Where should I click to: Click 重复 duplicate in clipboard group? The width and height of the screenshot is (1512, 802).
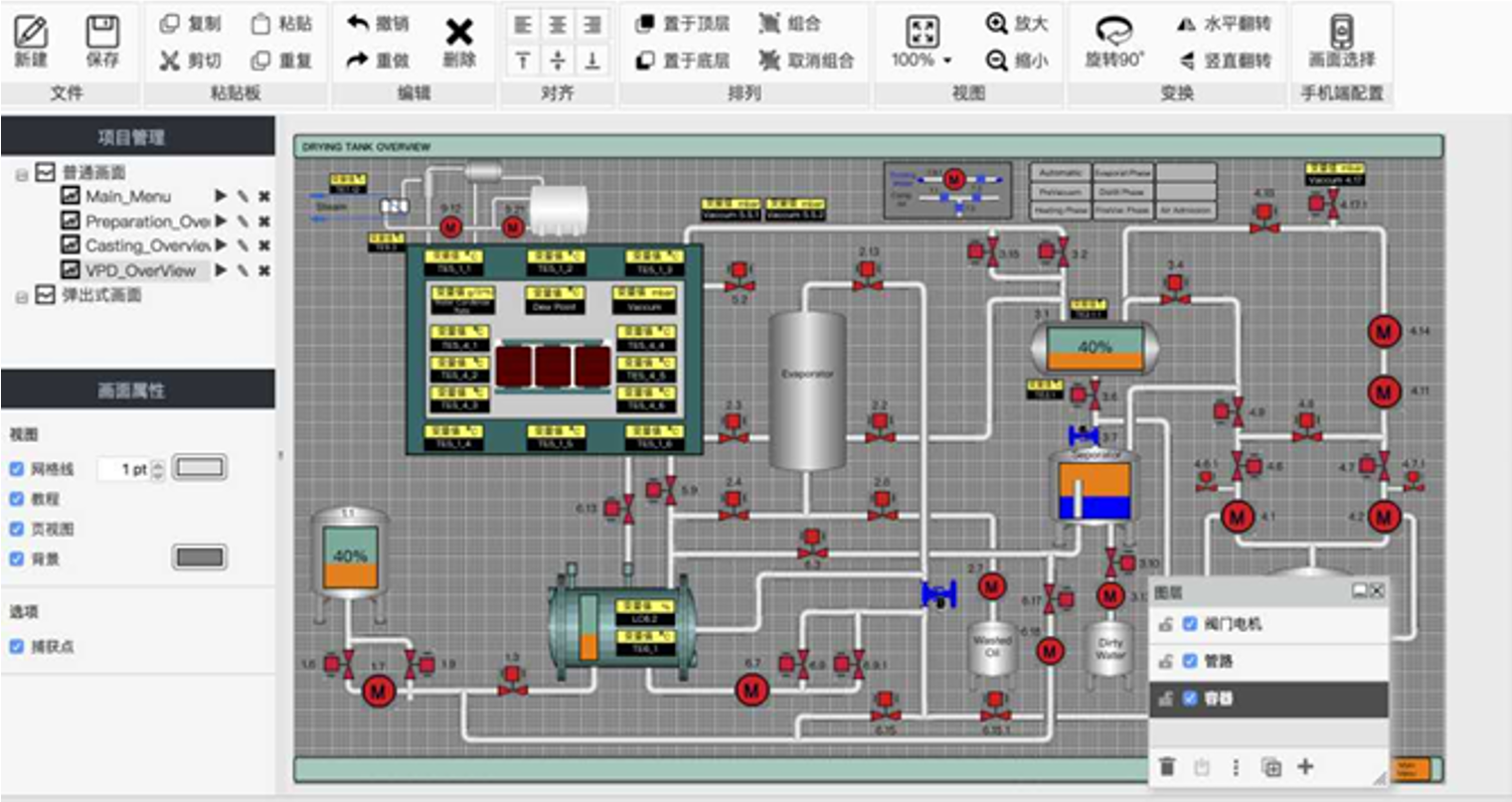pos(280,61)
